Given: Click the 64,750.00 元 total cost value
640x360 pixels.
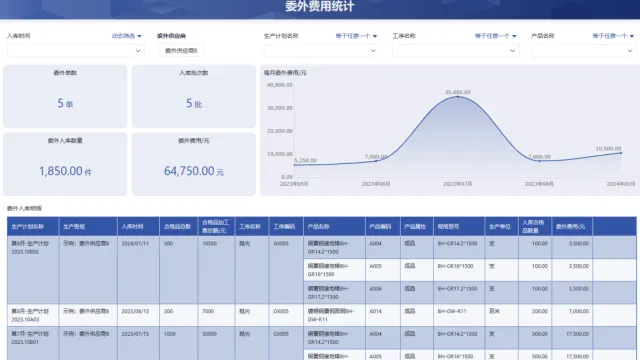Looking at the screenshot, I should pyautogui.click(x=194, y=171).
